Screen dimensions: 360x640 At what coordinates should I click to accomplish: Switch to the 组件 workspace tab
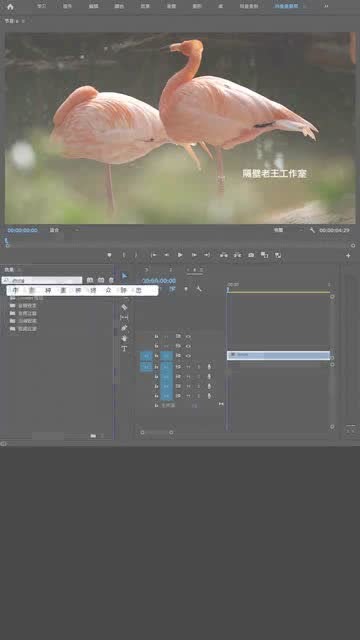pos(67,7)
